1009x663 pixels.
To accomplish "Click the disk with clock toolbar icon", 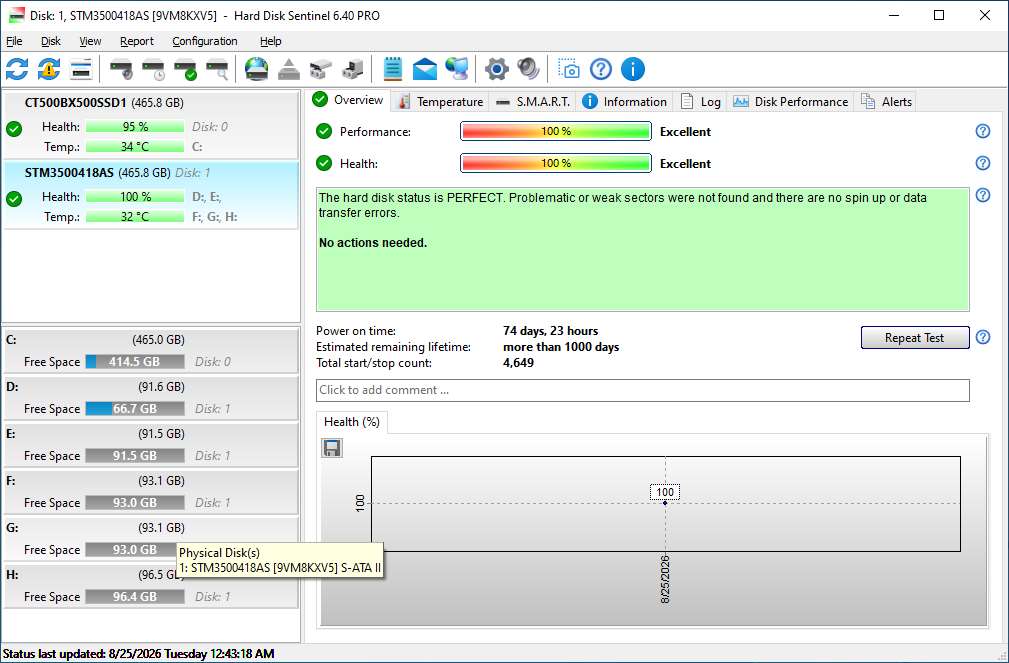I will pyautogui.click(x=153, y=69).
